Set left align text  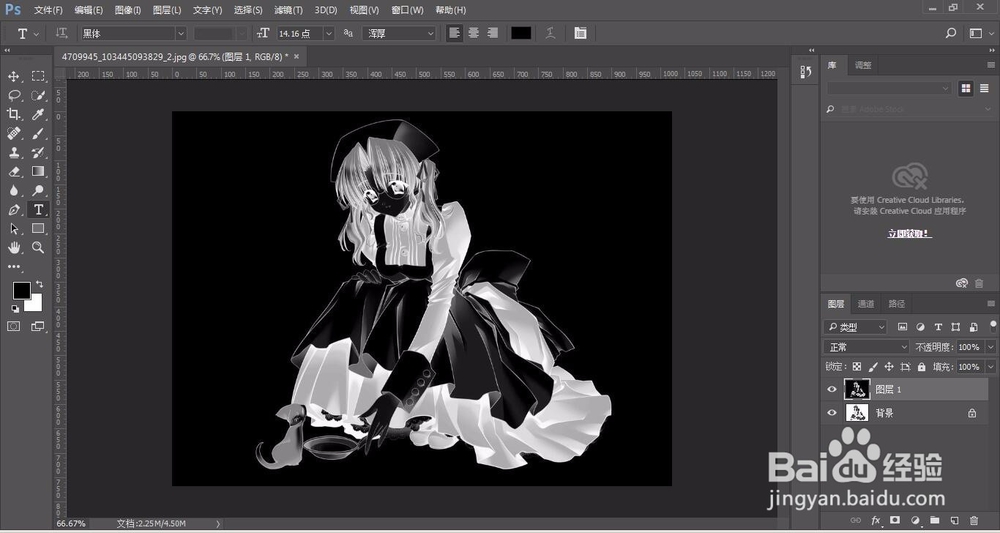click(x=454, y=33)
